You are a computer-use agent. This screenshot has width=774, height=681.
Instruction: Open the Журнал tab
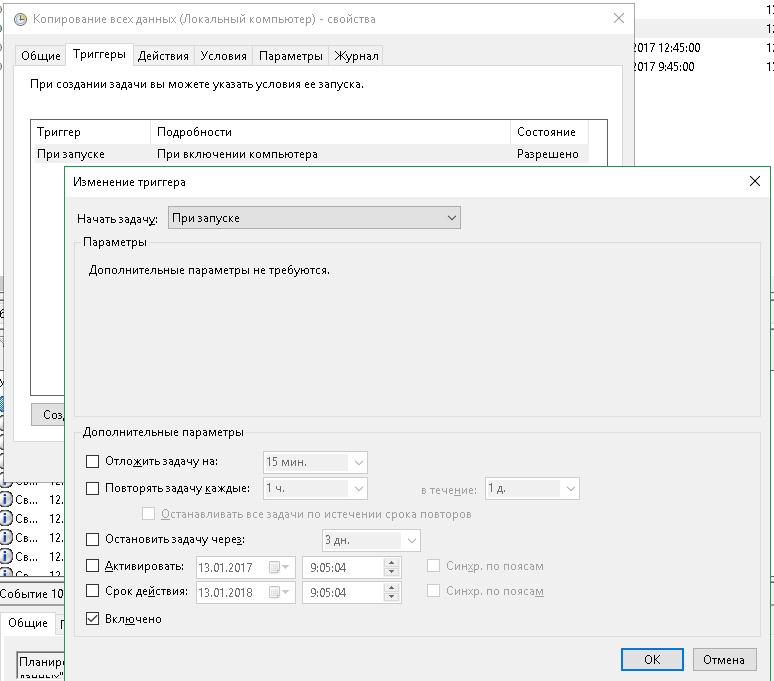[x=356, y=56]
